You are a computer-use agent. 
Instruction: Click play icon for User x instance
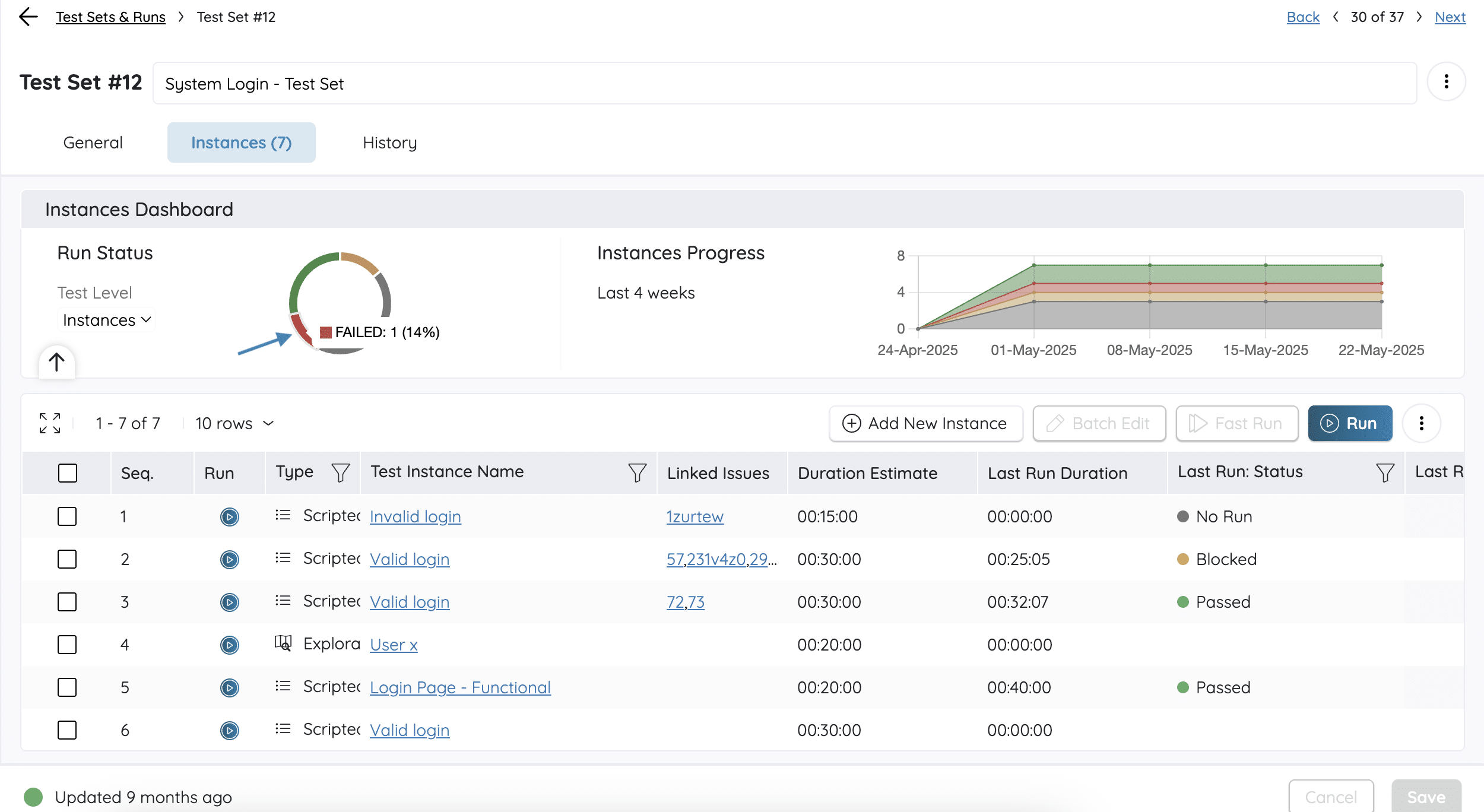coord(229,645)
